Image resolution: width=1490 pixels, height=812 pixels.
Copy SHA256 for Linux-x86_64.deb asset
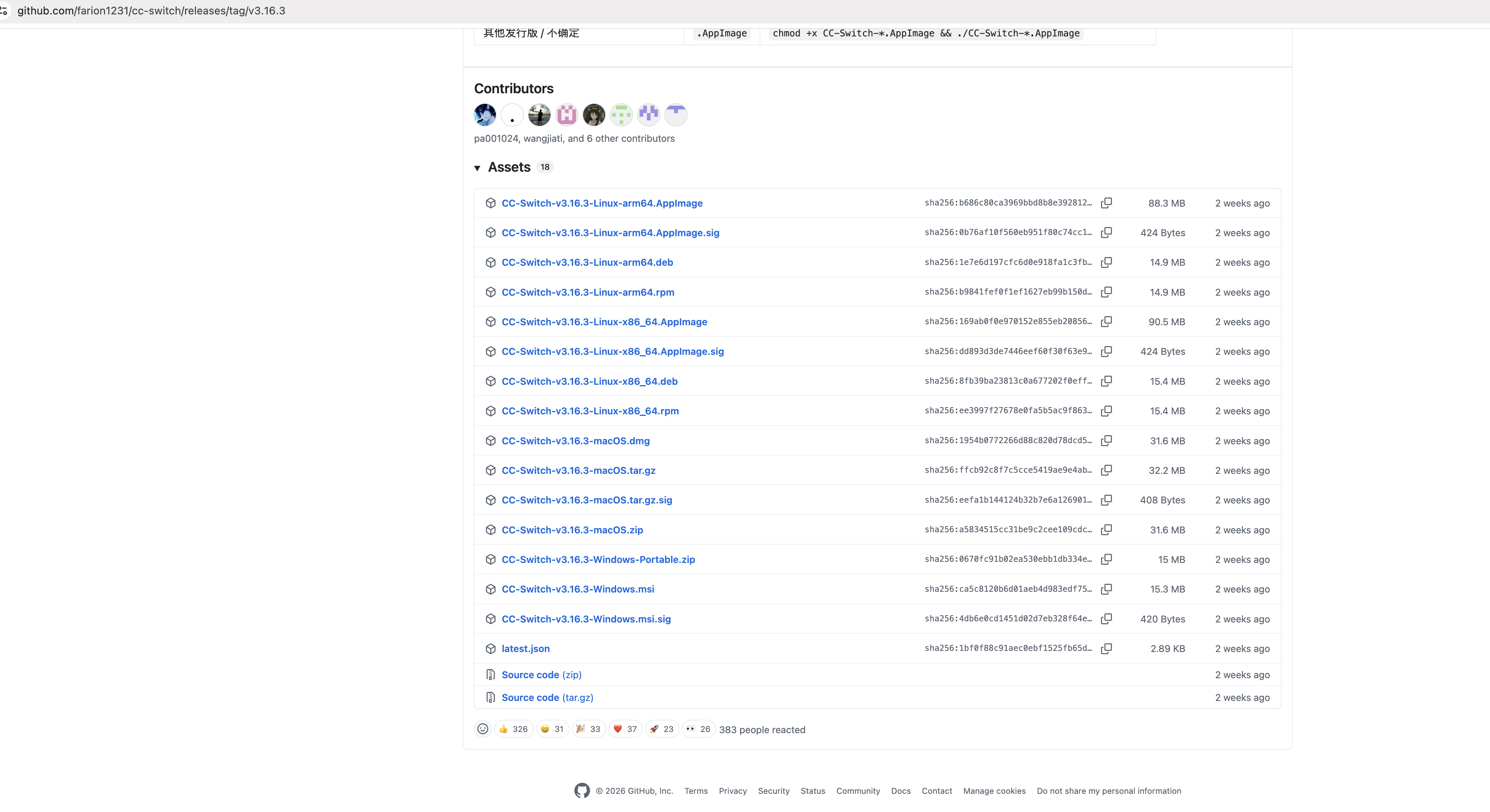click(x=1106, y=381)
